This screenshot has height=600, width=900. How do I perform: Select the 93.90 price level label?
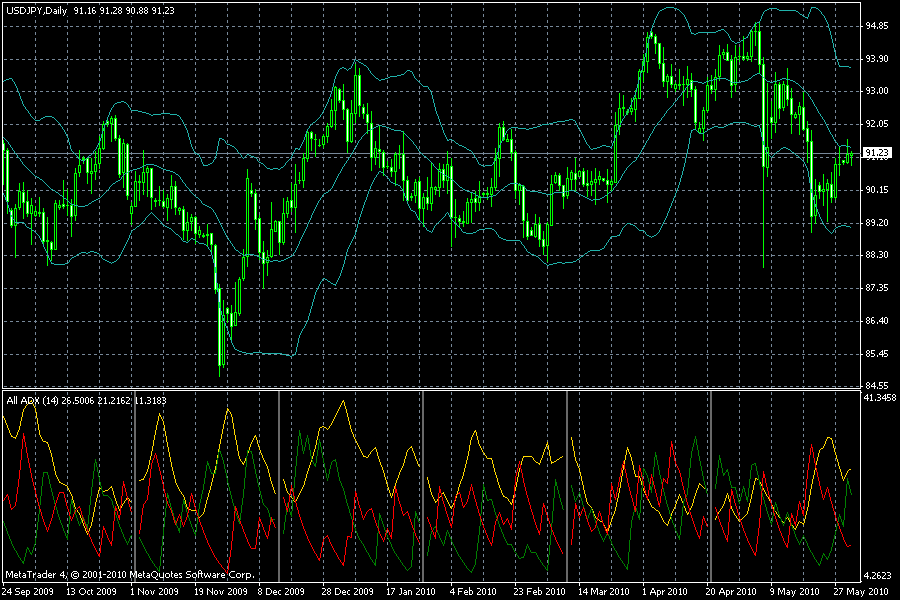pos(877,59)
